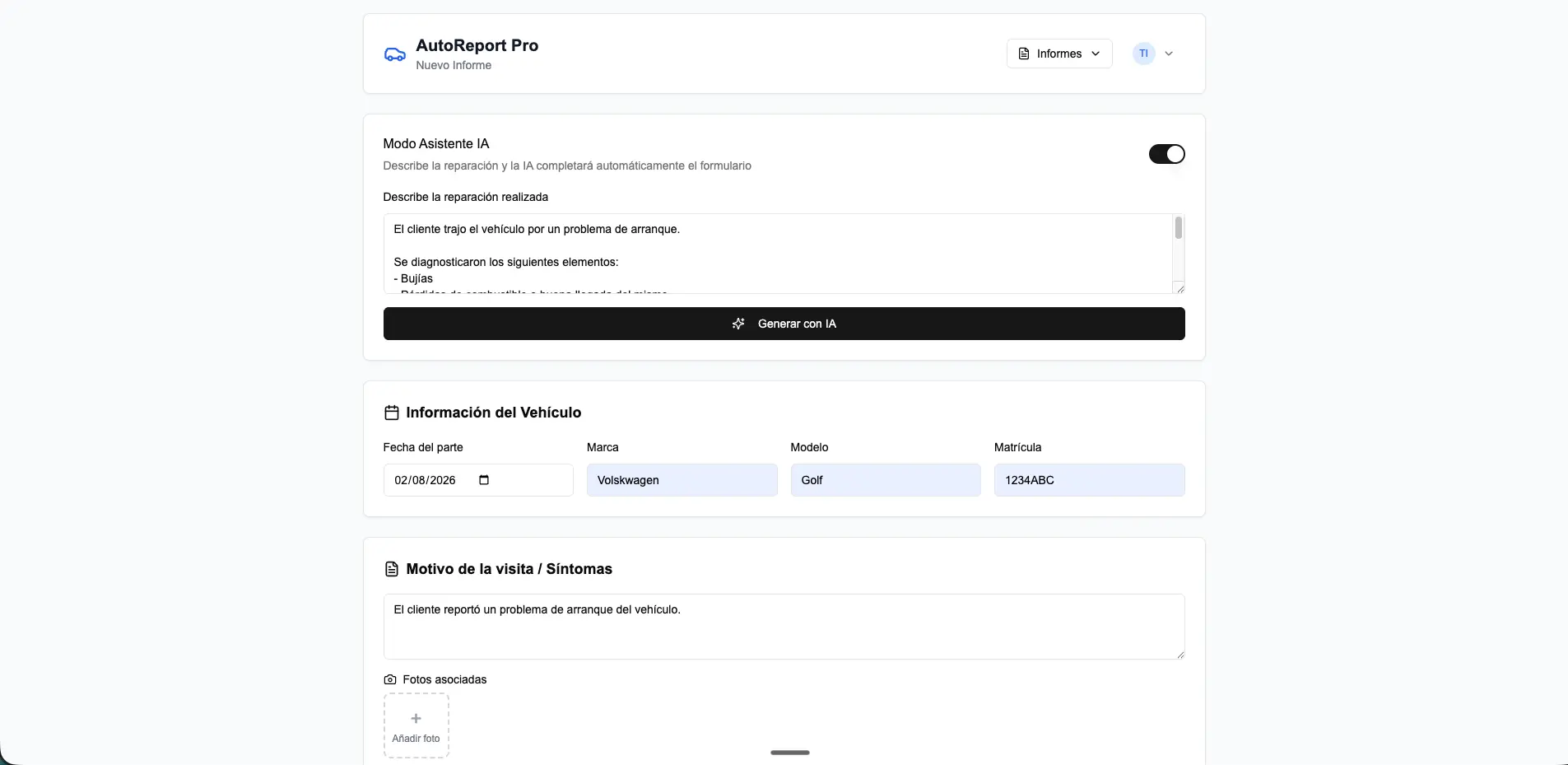Click the Motivo de la visita textarea
Viewport: 1568px width, 765px height.
click(784, 627)
